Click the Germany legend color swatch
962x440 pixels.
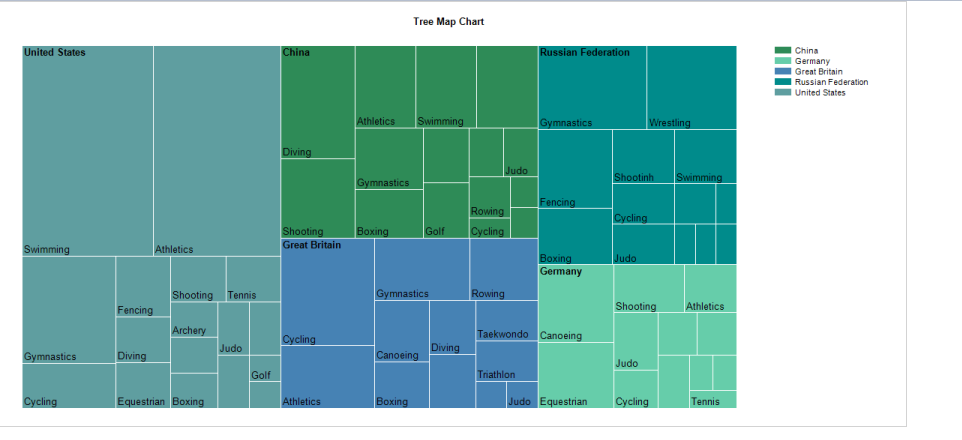(783, 61)
